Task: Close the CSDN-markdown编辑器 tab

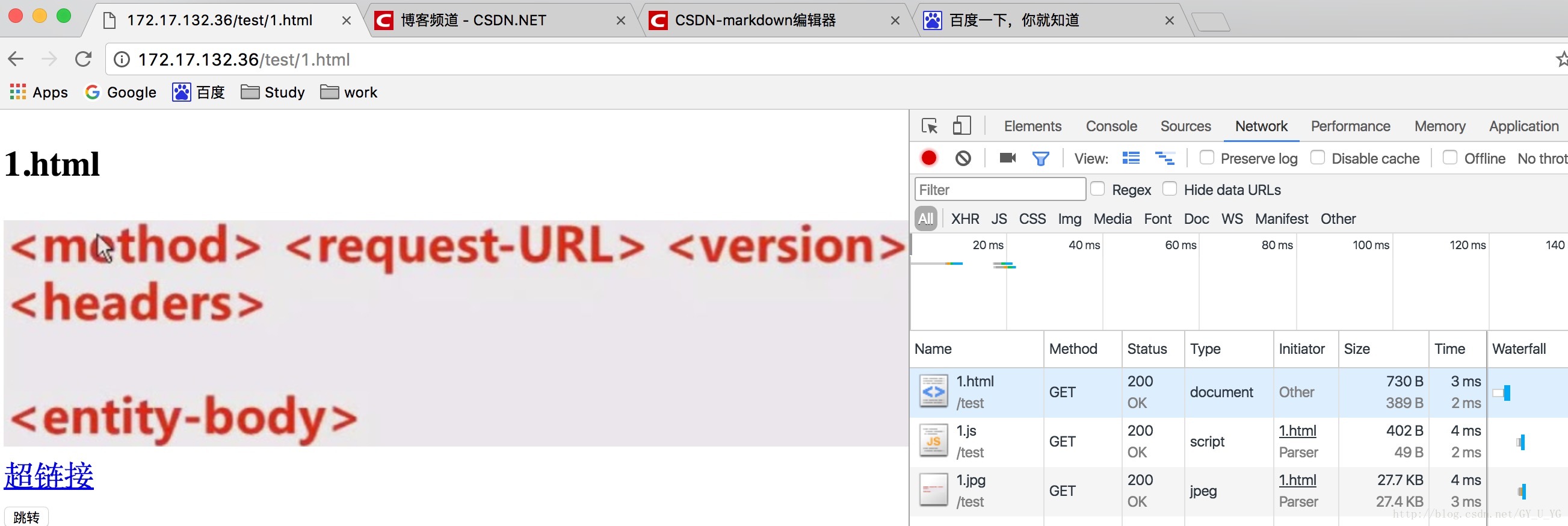Action: point(895,20)
